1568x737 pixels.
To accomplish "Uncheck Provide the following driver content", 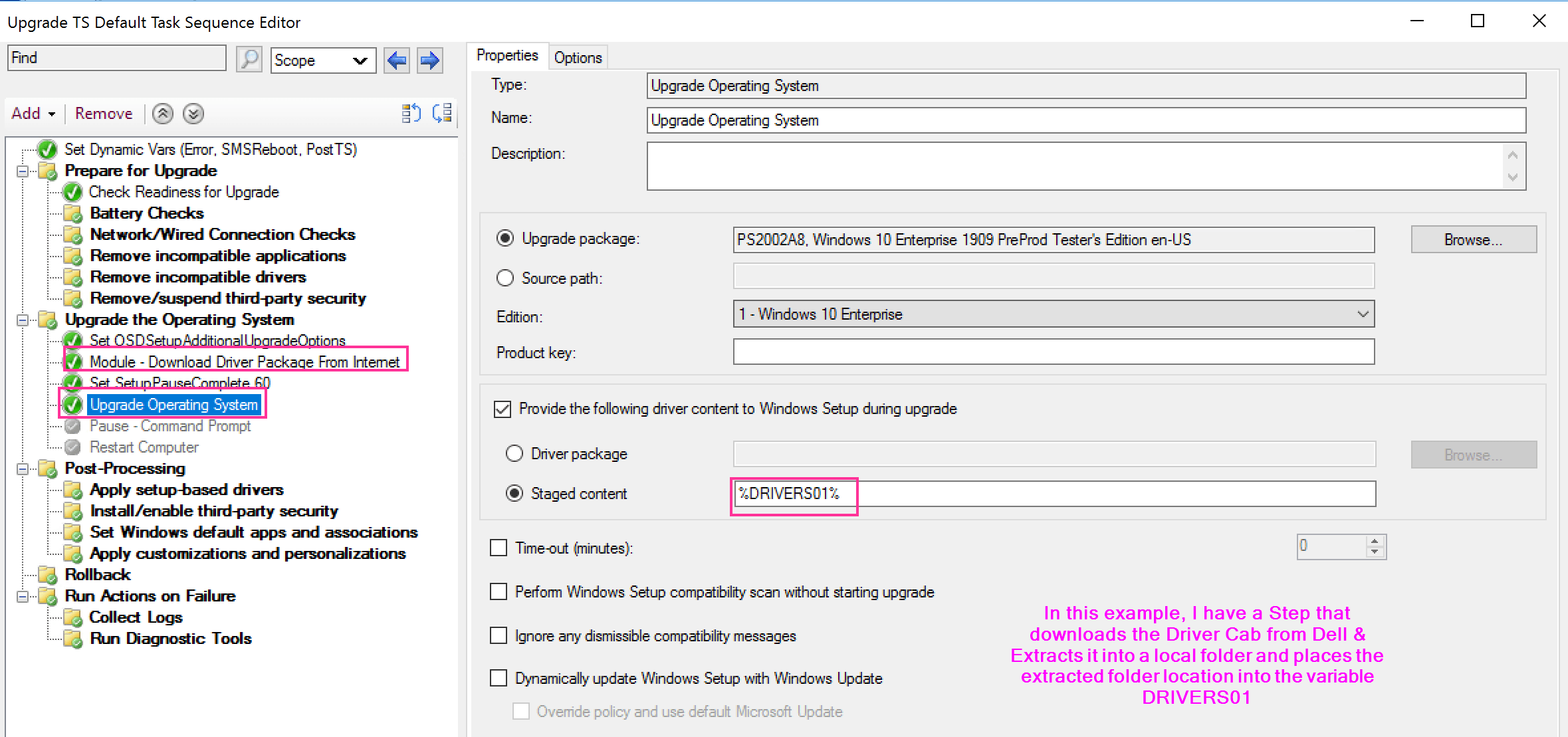I will pos(502,409).
